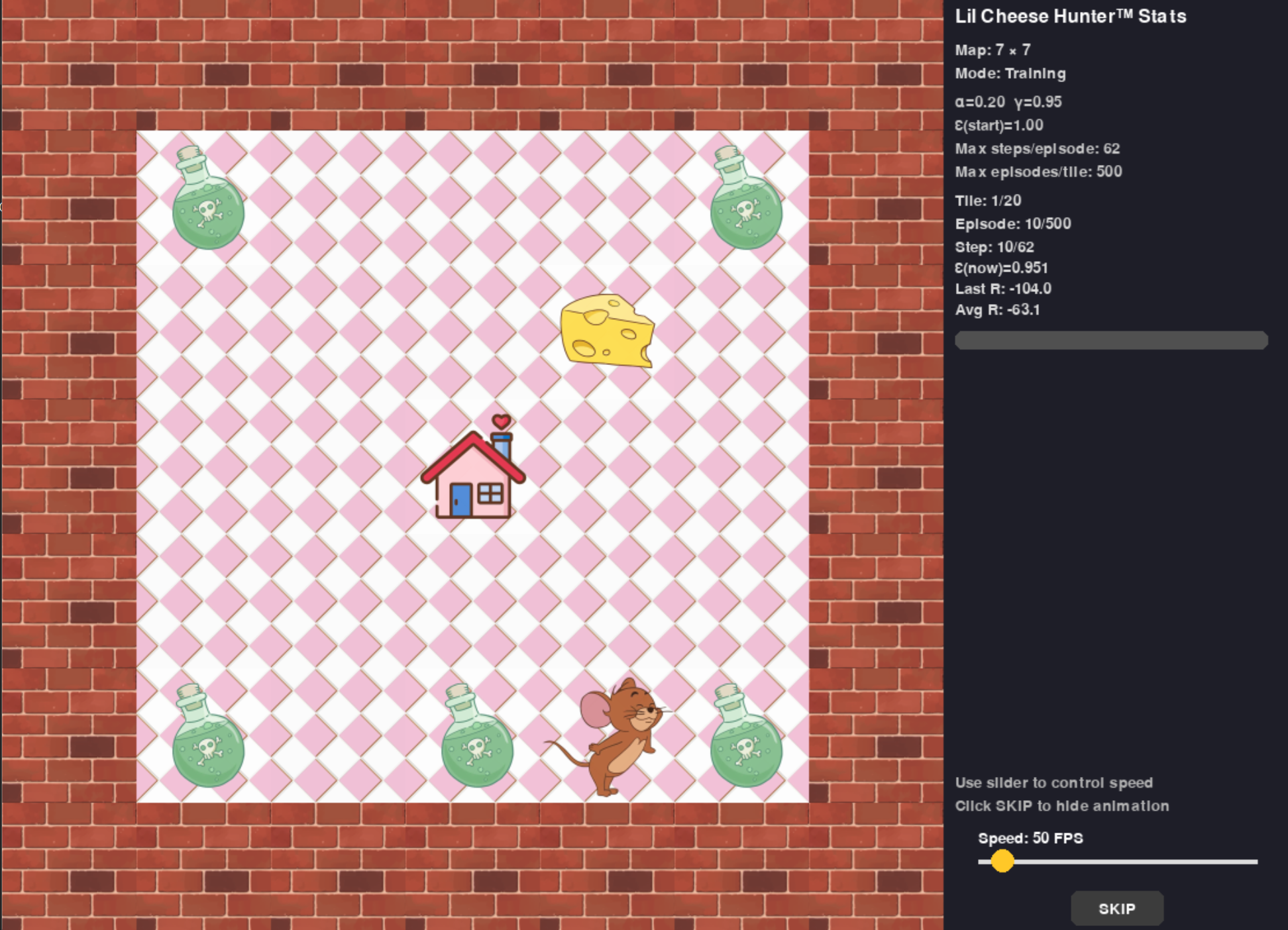Click the top-right poison flask
The width and height of the screenshot is (1288, 930).
(x=745, y=201)
